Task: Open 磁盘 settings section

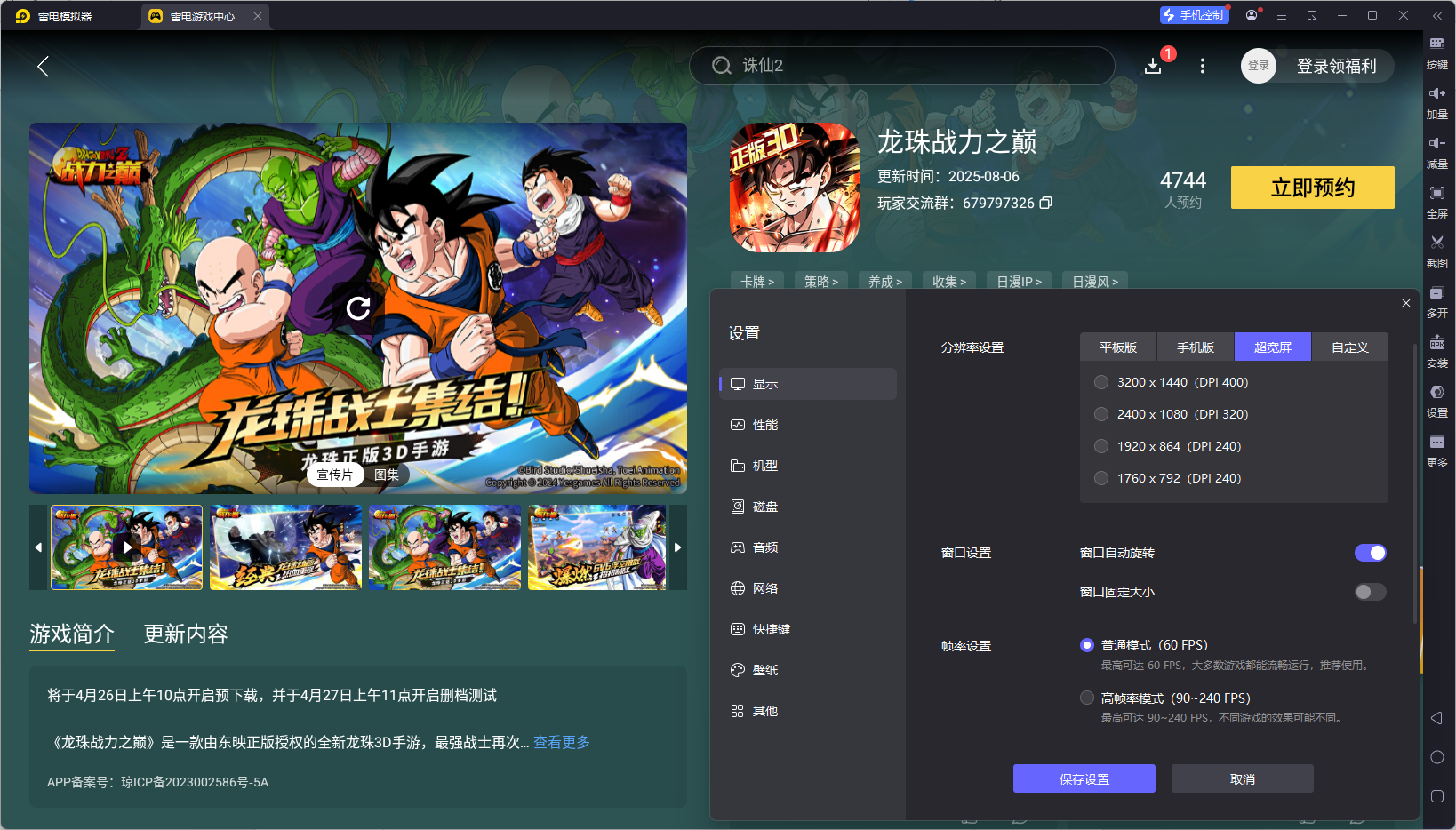Action: (x=808, y=507)
